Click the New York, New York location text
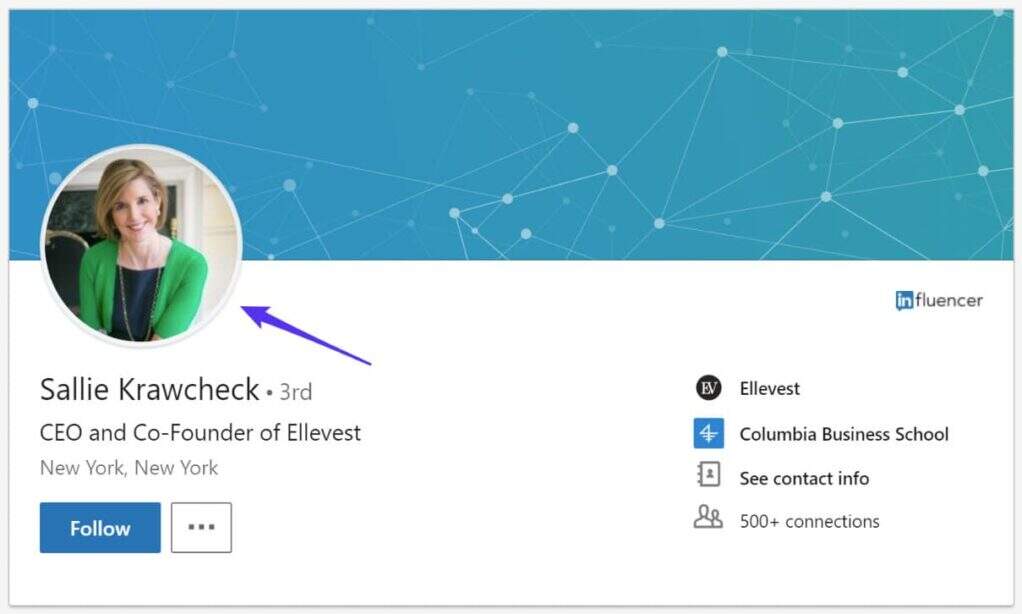Image resolution: width=1022 pixels, height=614 pixels. point(128,468)
